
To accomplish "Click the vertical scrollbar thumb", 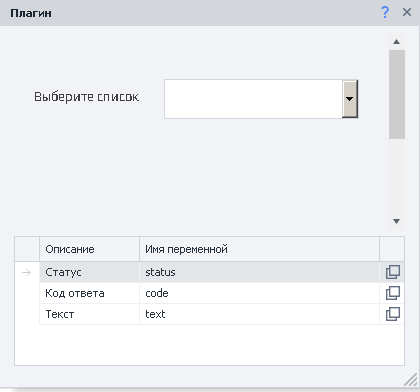I will point(397,94).
